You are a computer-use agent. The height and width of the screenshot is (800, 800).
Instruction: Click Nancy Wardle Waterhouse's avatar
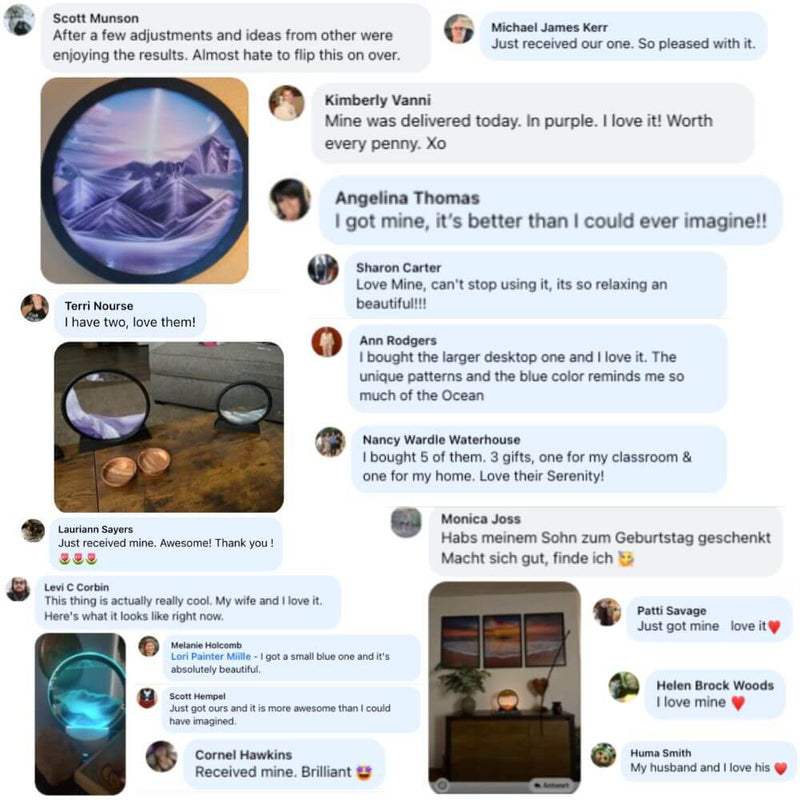330,442
